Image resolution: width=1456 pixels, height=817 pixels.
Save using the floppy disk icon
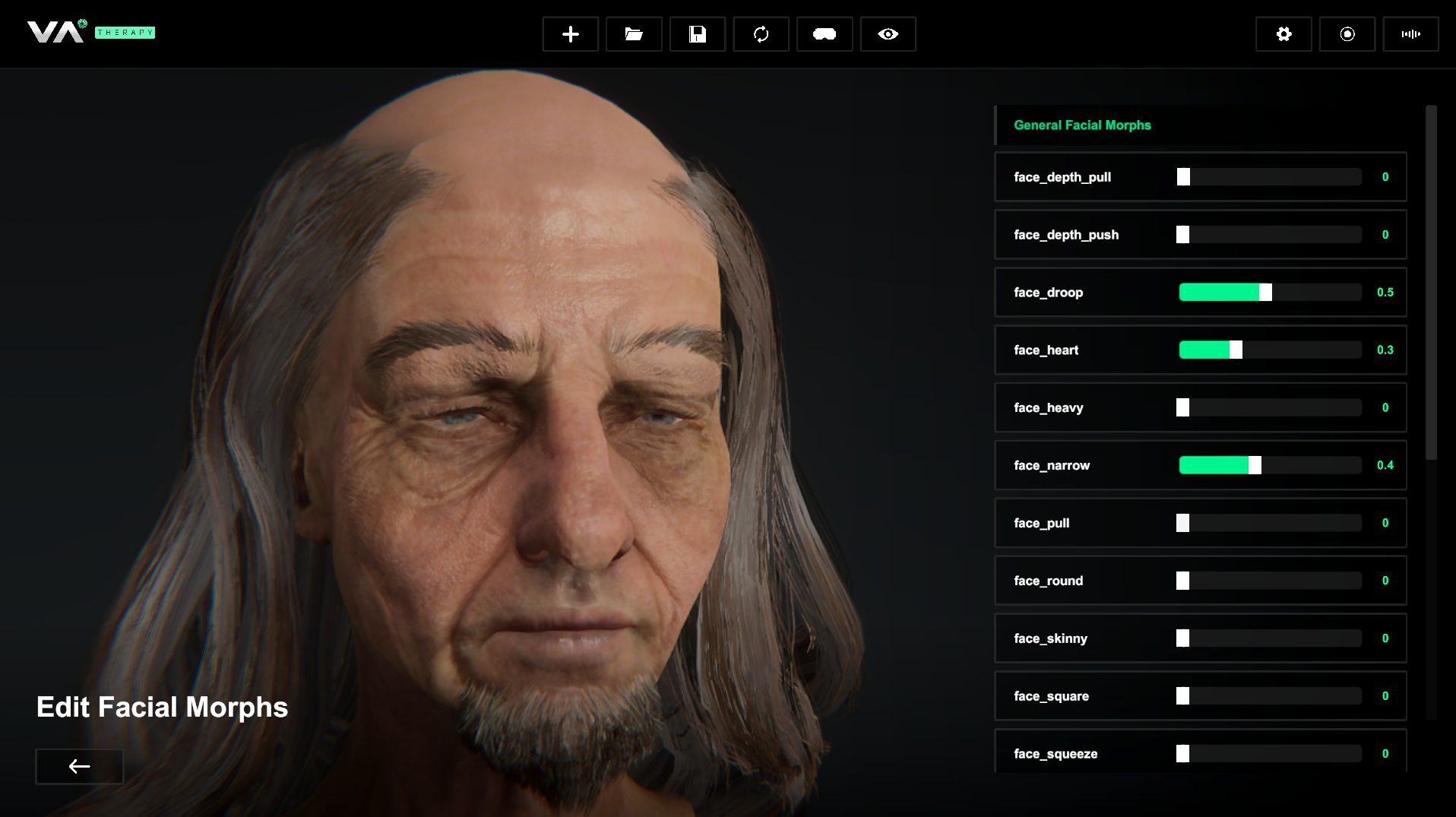click(x=697, y=34)
